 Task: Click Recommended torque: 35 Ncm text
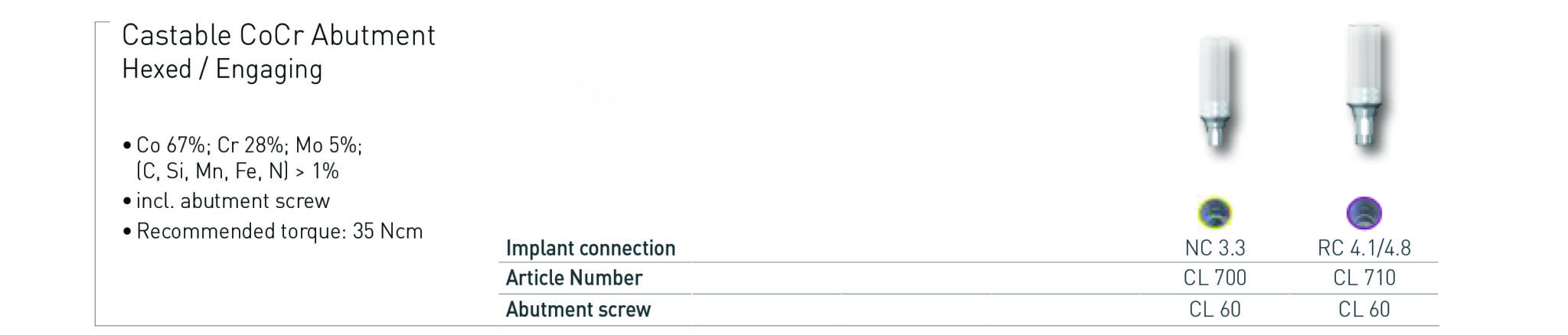tap(279, 232)
